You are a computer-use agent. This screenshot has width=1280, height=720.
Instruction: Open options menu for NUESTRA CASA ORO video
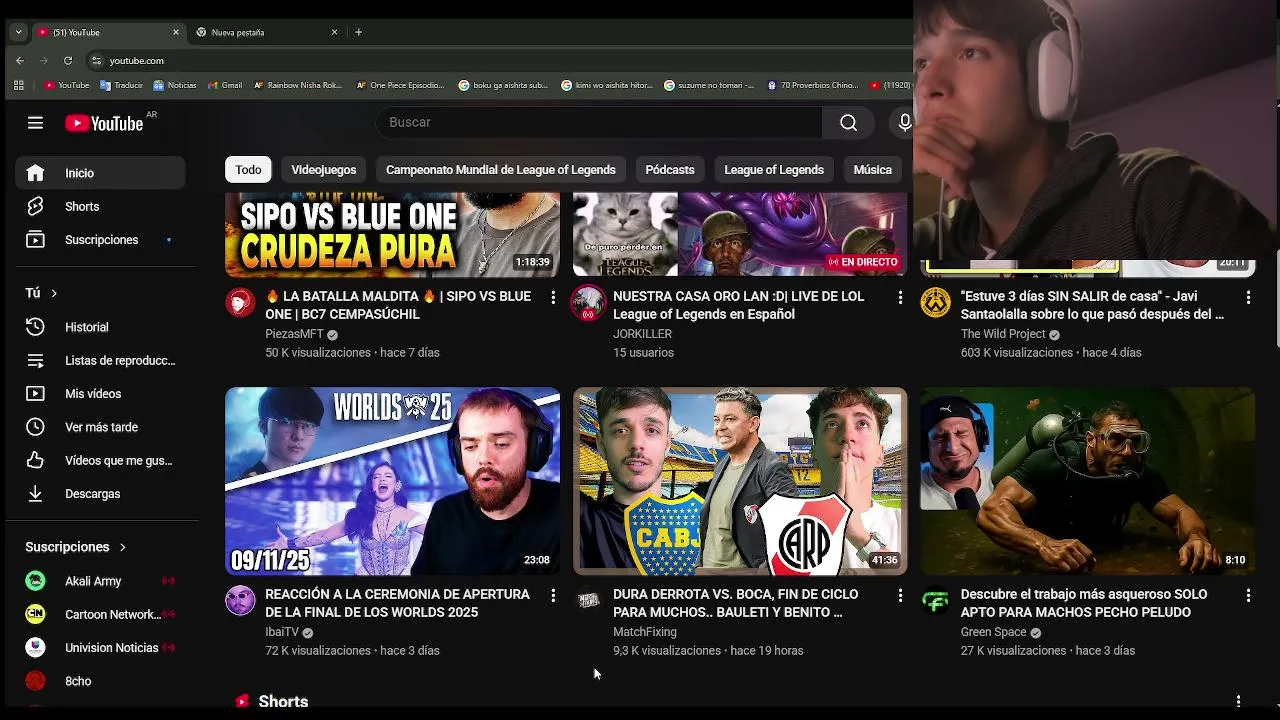pos(900,297)
